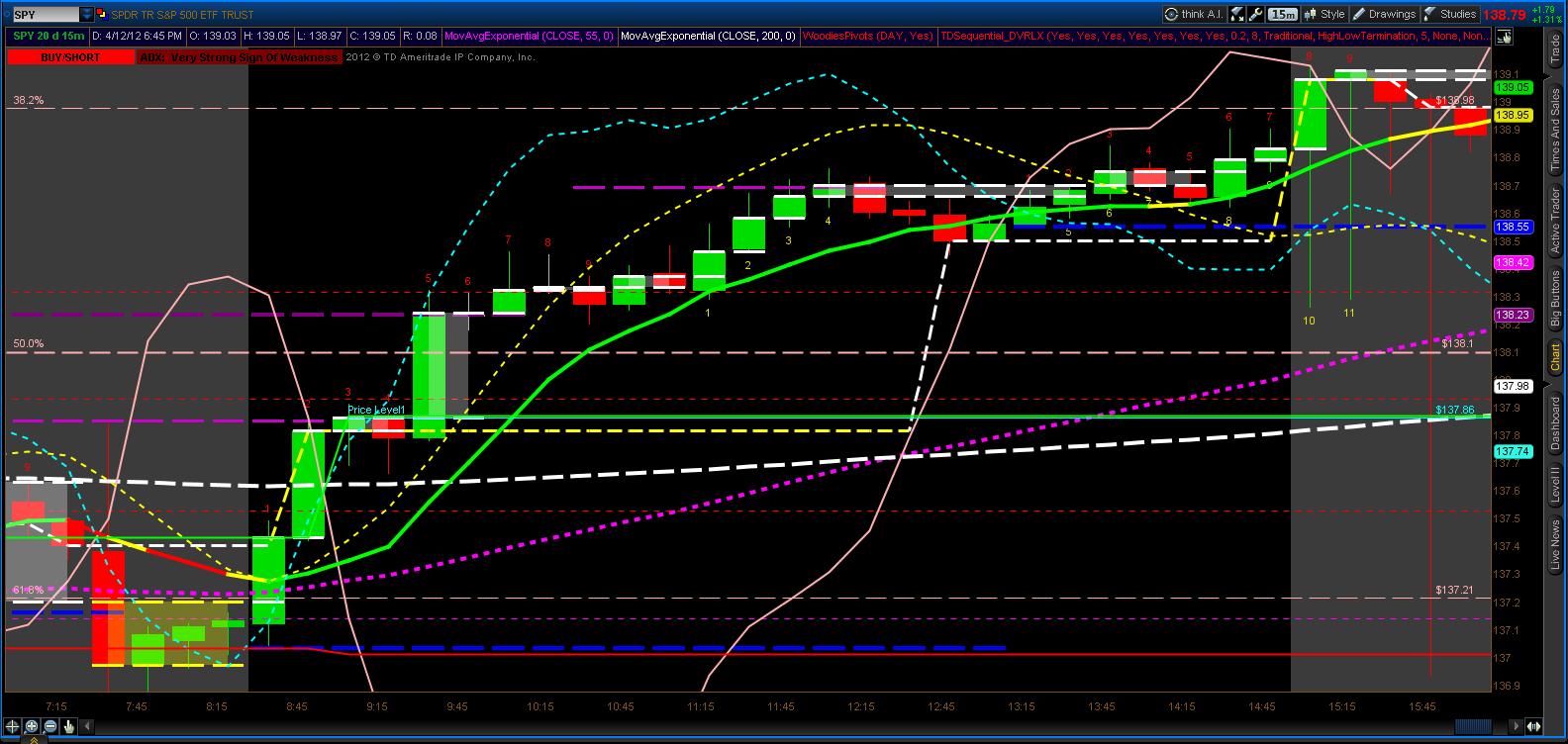
Task: Open chart settings wrench icon
Action: 1256,14
